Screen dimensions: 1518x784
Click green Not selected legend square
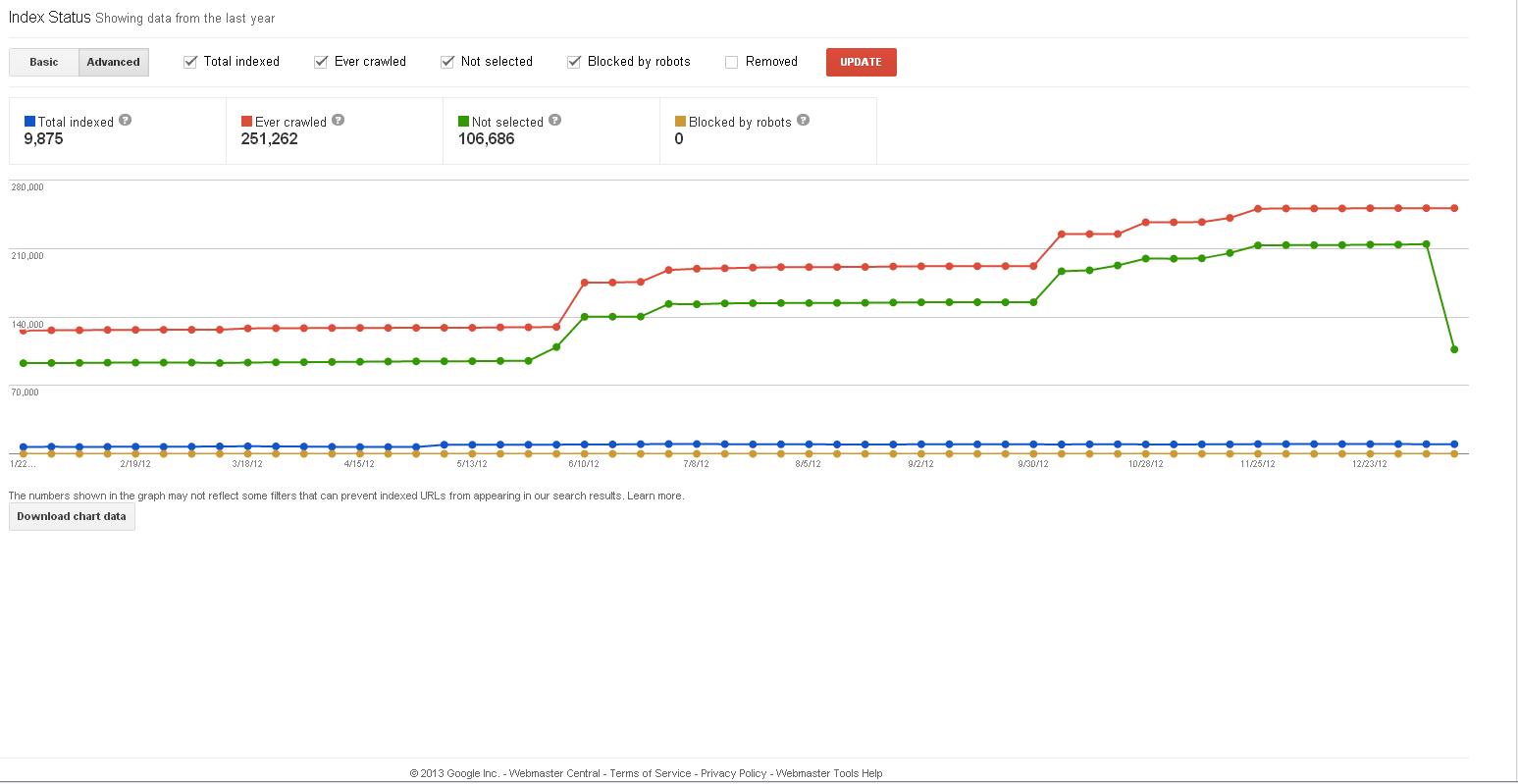click(463, 122)
